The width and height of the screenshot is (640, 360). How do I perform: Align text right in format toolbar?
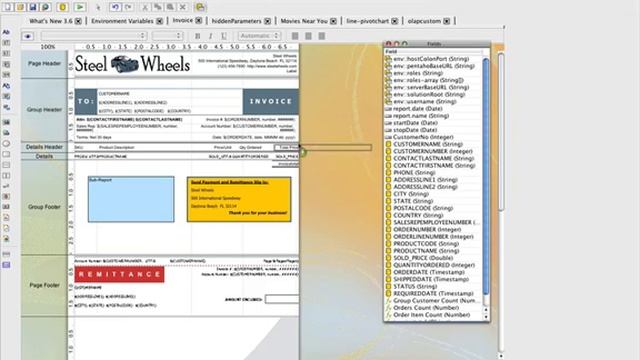(322, 36)
